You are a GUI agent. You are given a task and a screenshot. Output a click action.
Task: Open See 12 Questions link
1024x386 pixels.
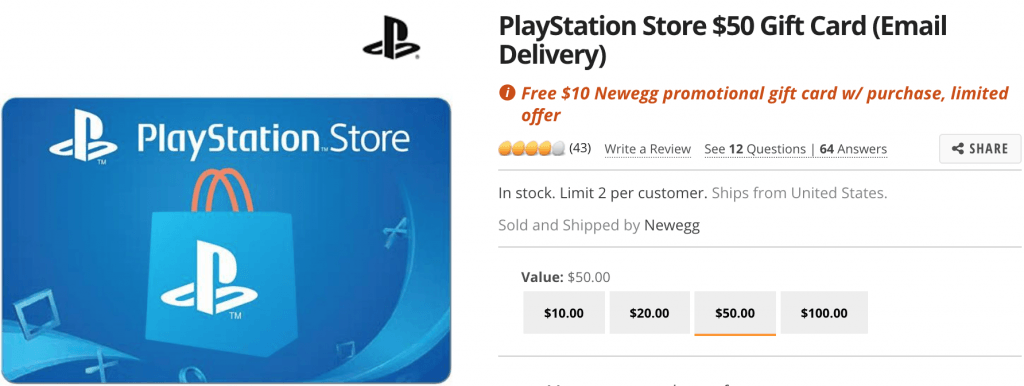coord(755,150)
